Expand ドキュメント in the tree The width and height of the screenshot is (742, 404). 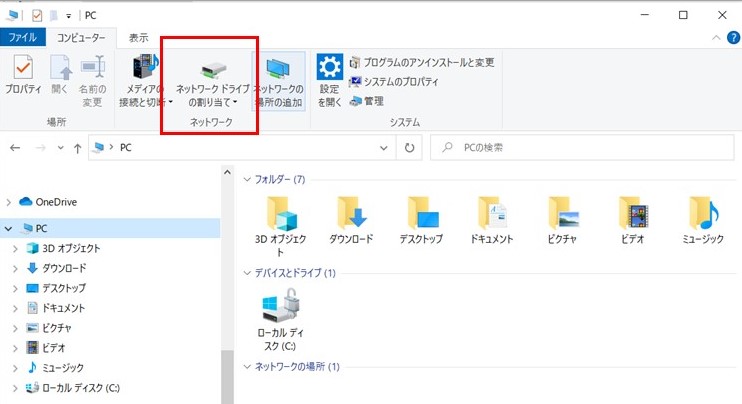click(x=15, y=308)
